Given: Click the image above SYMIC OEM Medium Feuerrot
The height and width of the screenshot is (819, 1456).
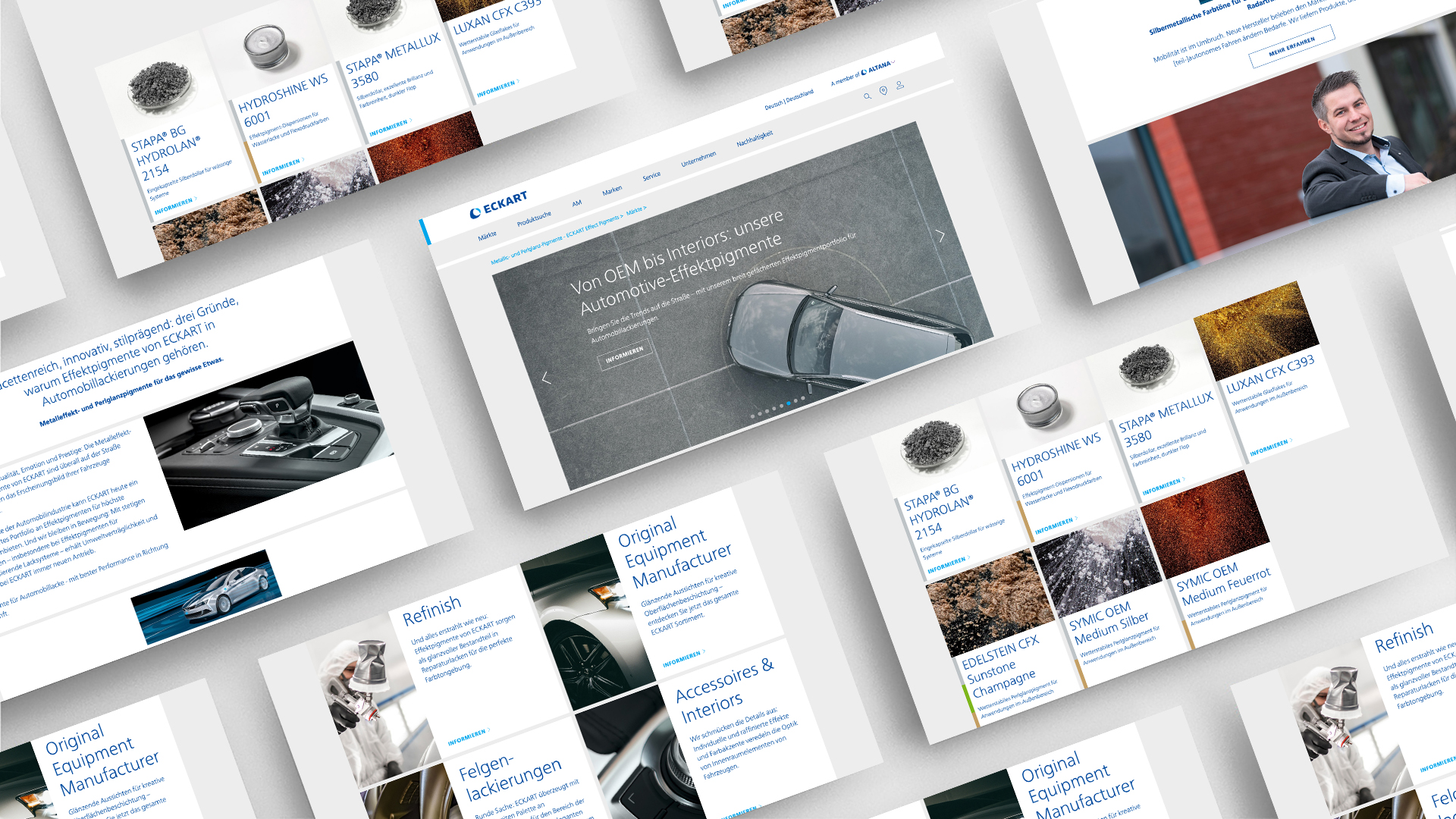Looking at the screenshot, I should [x=1203, y=524].
